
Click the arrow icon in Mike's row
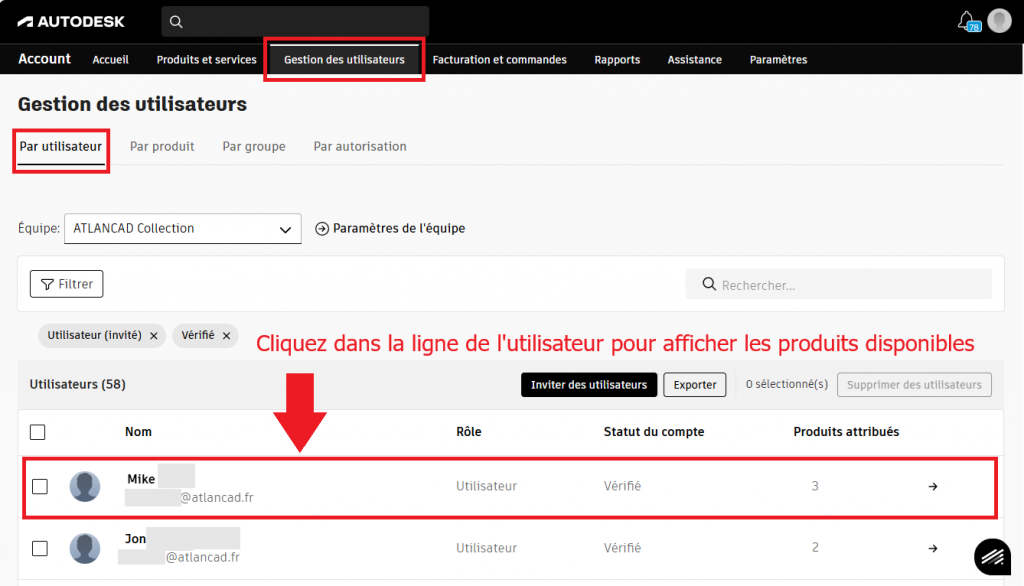(x=933, y=487)
